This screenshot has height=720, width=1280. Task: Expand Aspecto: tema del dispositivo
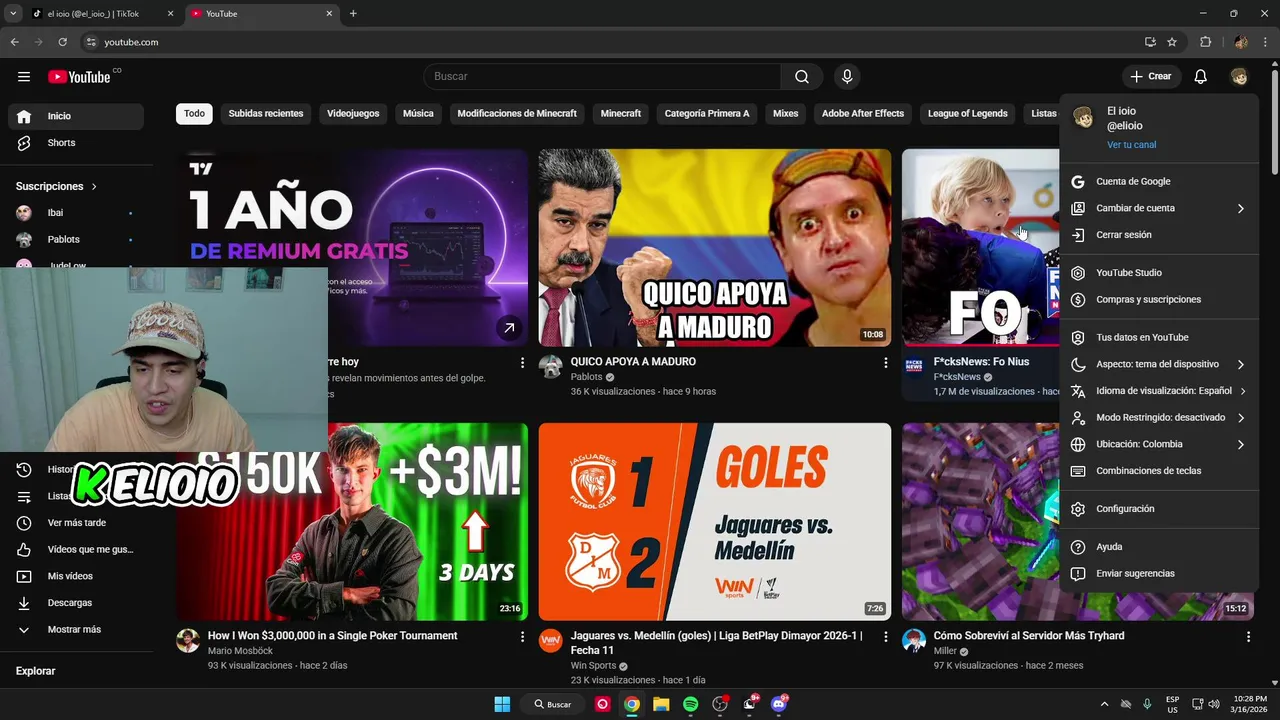[1159, 365]
